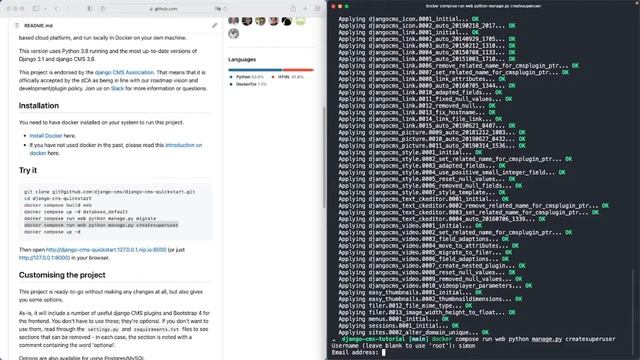Click the translate icon in the address bar
The image size is (640, 360).
coord(218,9)
